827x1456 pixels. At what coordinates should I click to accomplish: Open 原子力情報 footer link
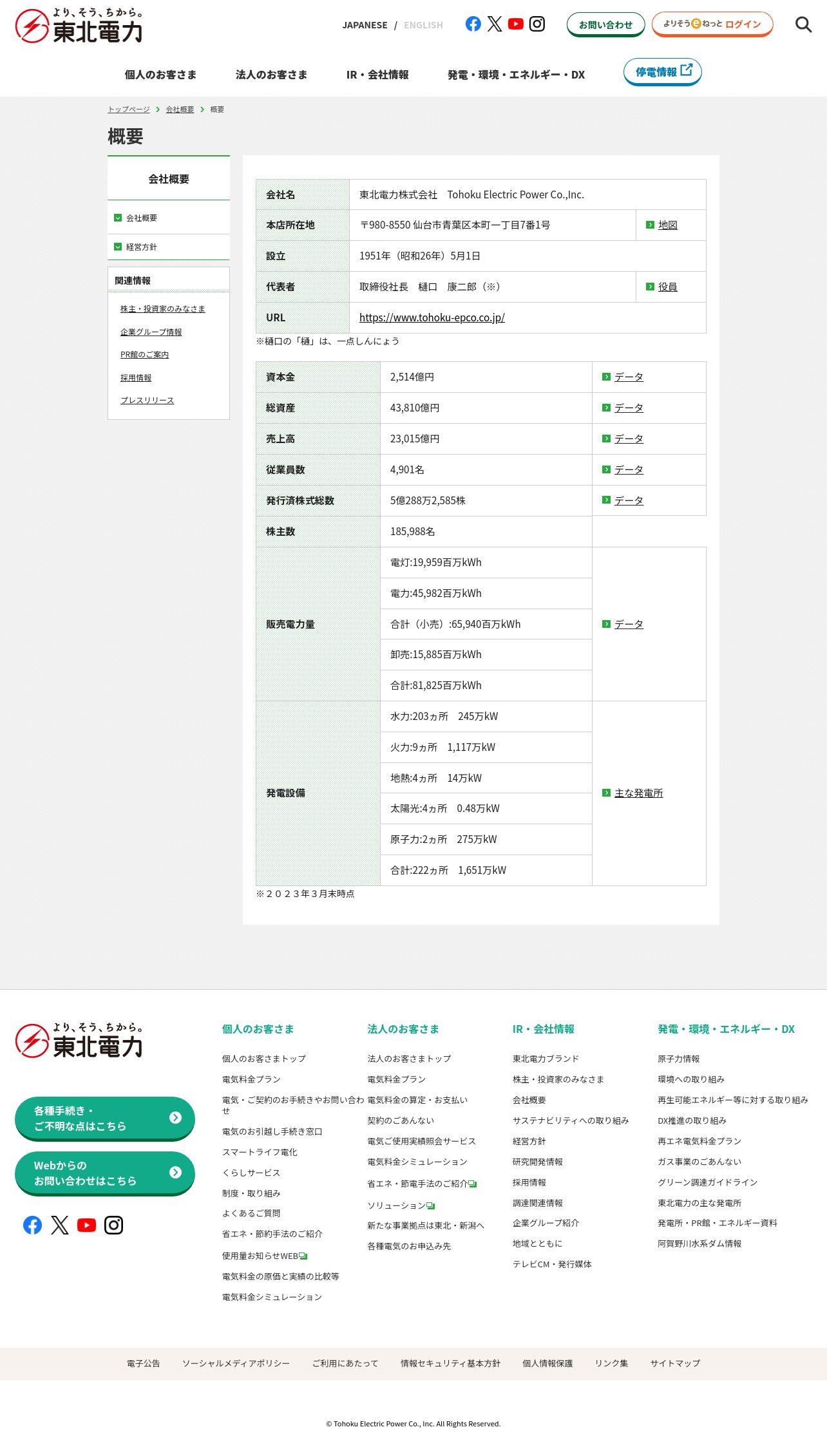click(x=678, y=1059)
